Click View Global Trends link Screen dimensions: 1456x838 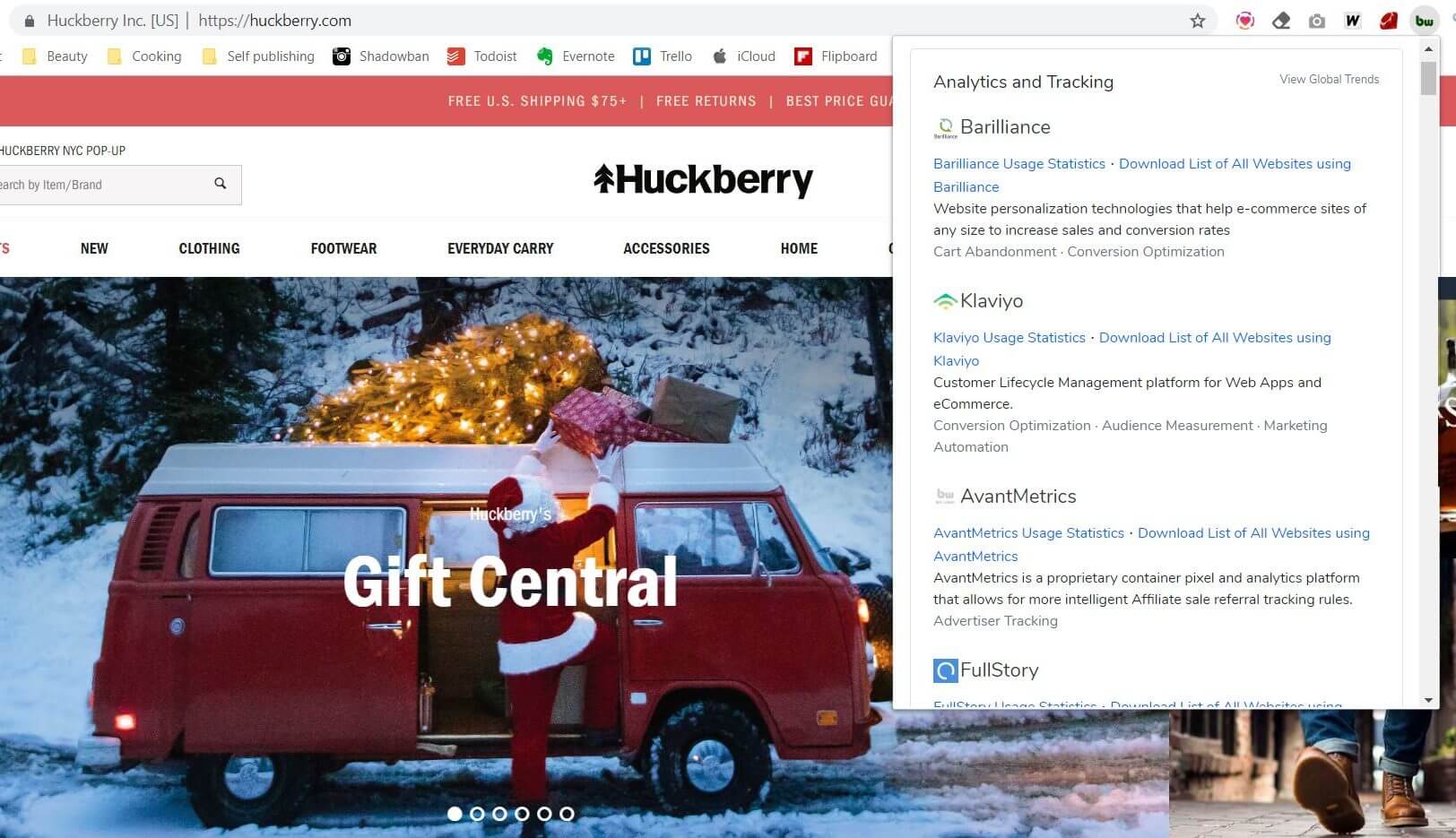coord(1329,79)
